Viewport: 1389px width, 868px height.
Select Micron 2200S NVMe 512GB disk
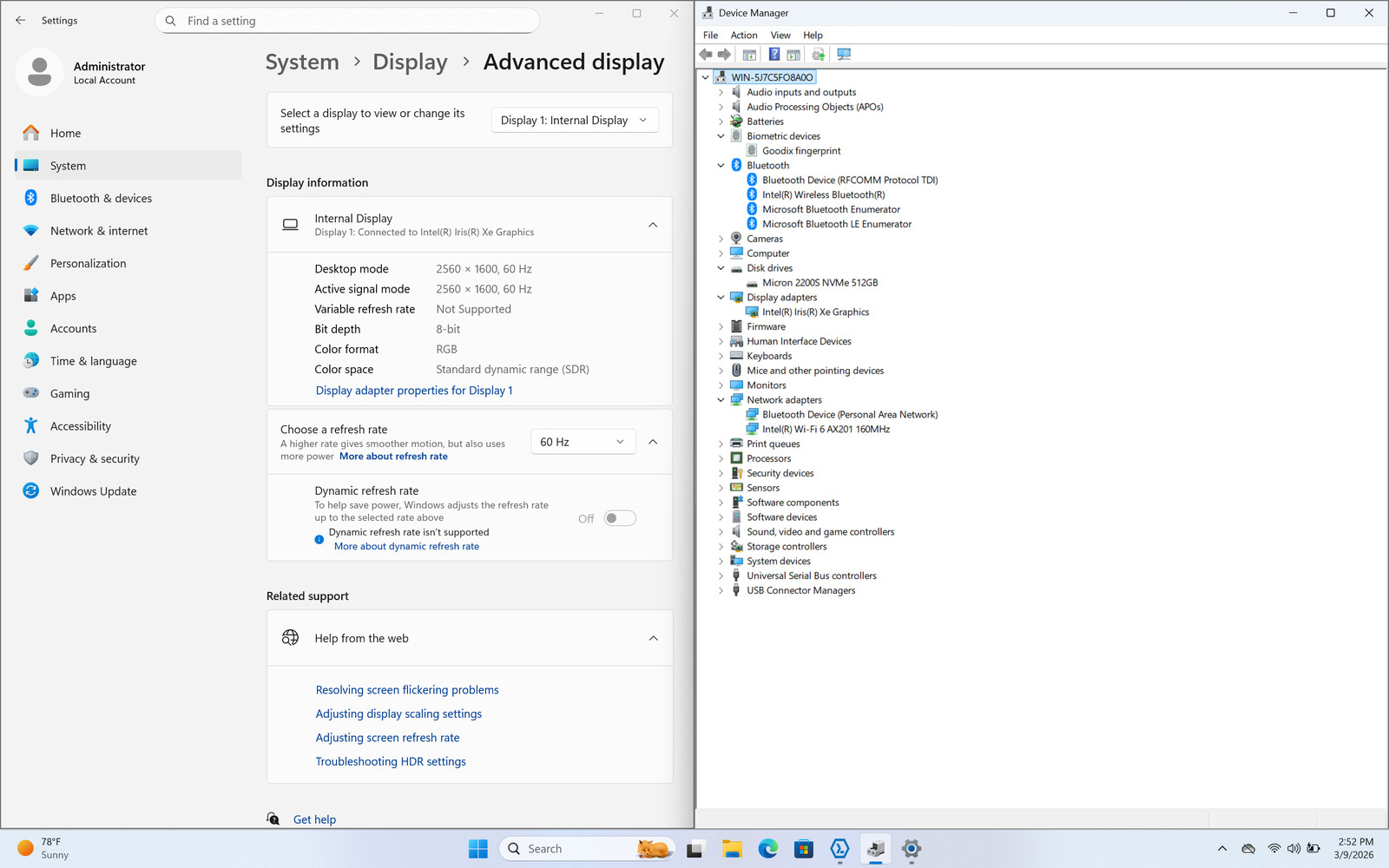(x=820, y=283)
